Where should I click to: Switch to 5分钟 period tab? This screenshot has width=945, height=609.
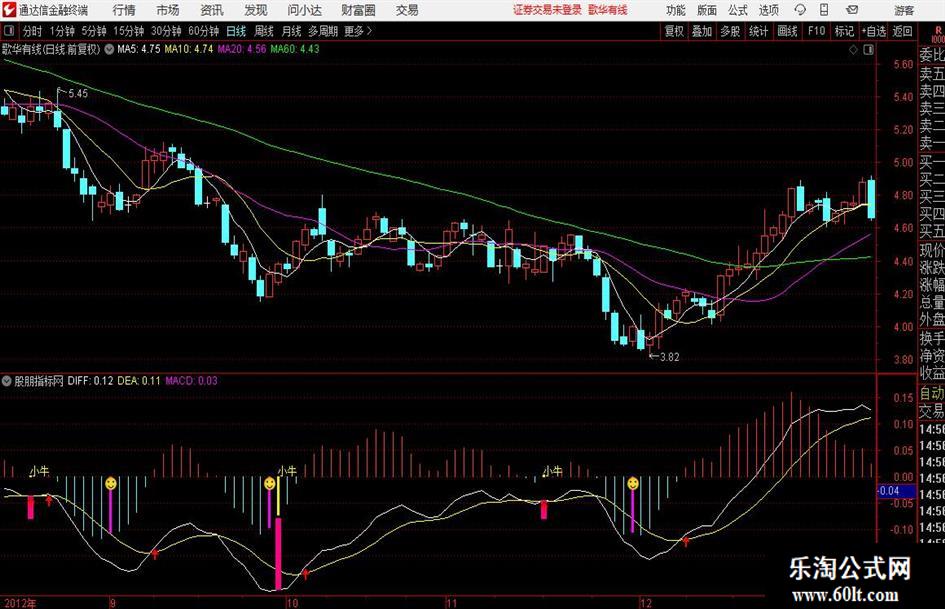point(93,31)
